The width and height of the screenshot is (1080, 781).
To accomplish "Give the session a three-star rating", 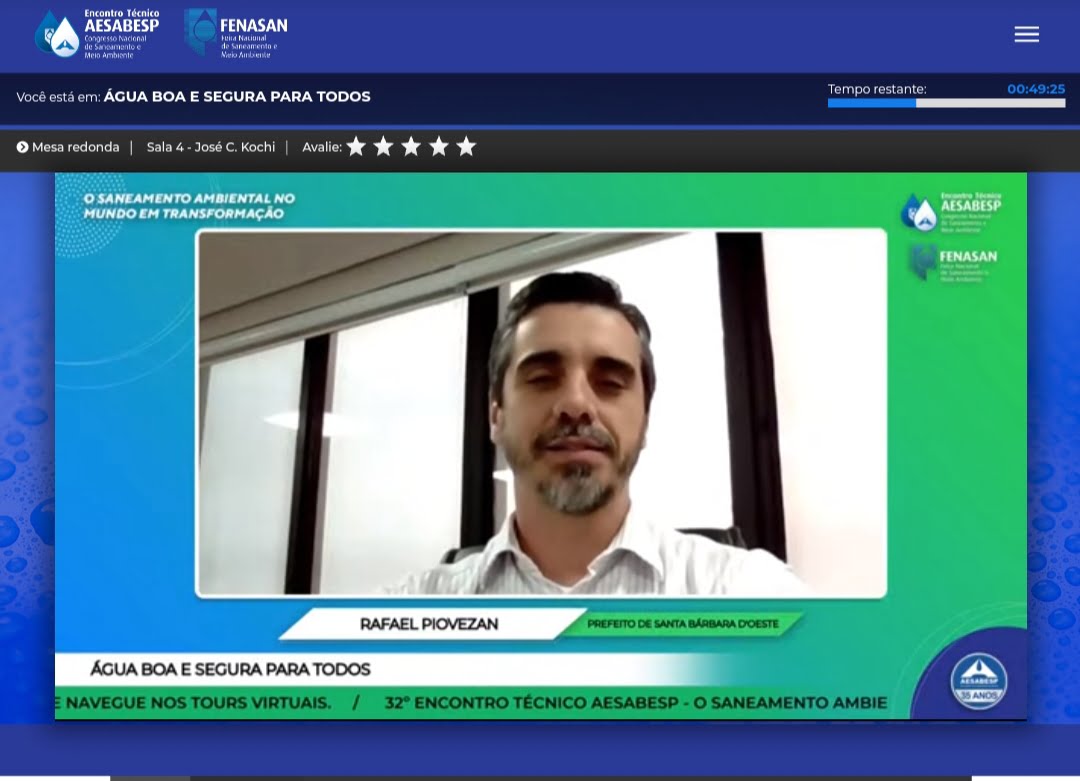I will 411,147.
